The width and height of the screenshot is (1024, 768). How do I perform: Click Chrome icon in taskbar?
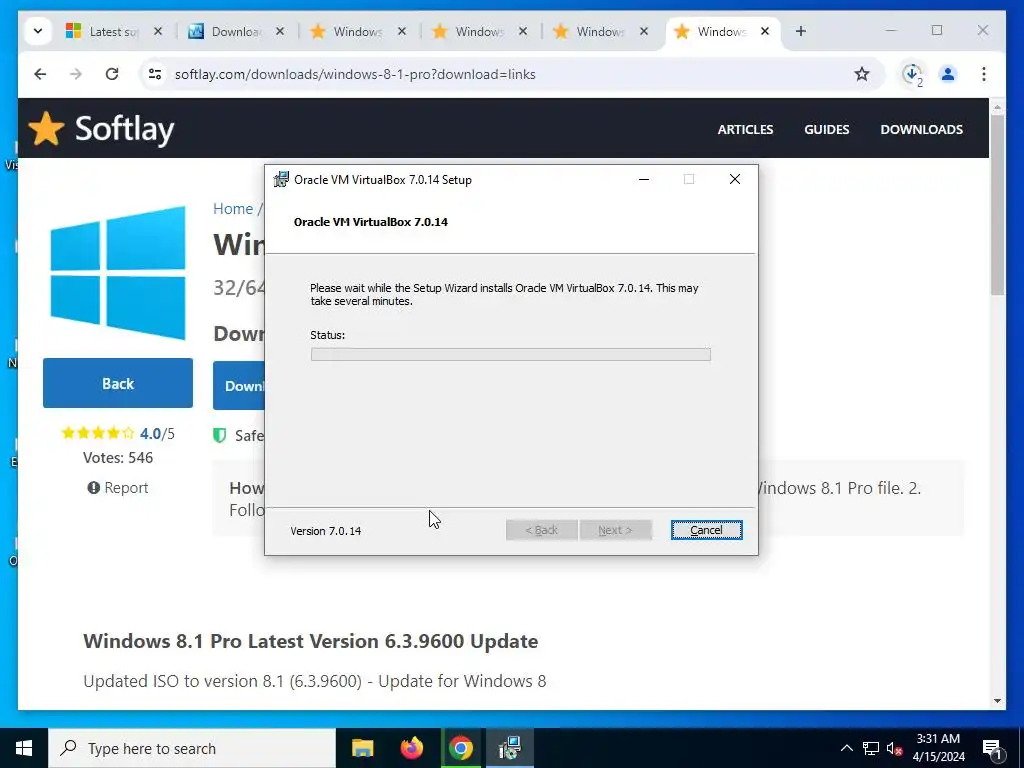[460, 748]
